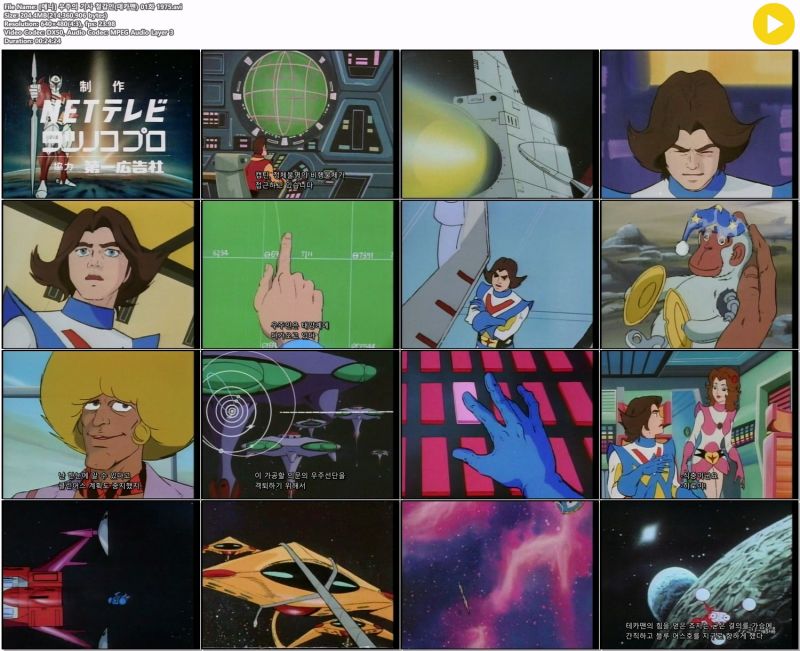Open the red spaceship in dark space thumbnail

(100, 574)
